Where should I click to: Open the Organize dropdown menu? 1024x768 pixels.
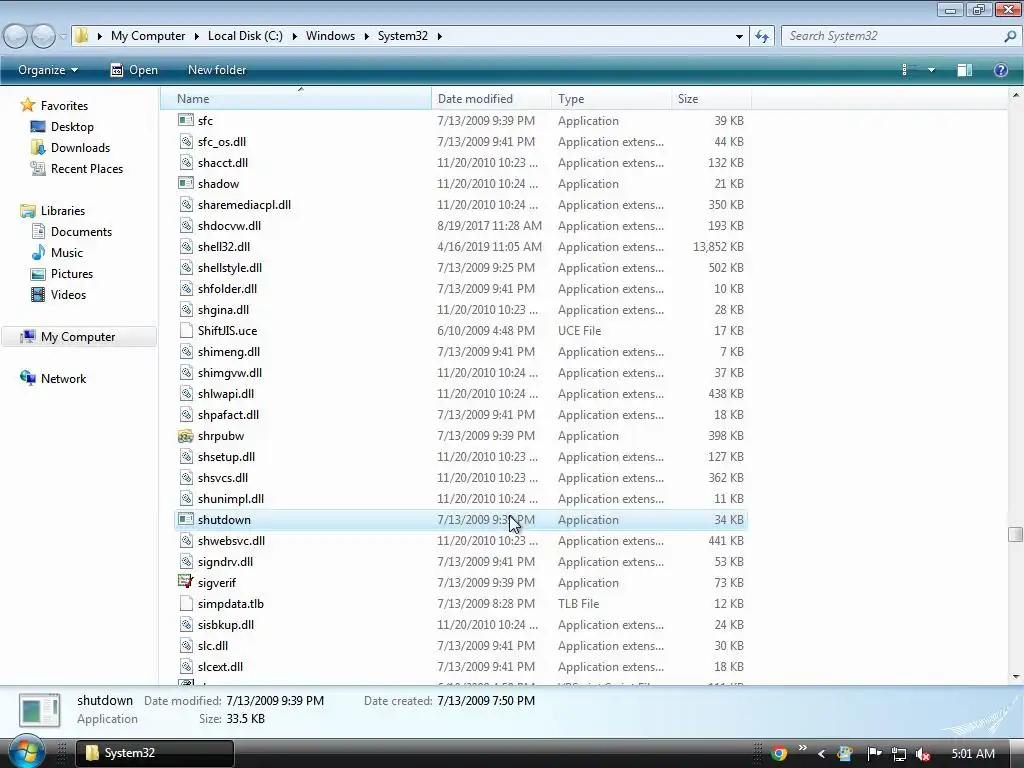48,70
